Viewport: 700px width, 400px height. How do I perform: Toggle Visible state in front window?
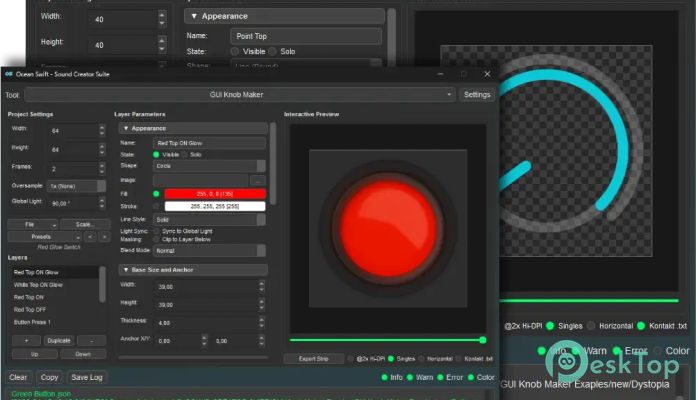[156, 154]
